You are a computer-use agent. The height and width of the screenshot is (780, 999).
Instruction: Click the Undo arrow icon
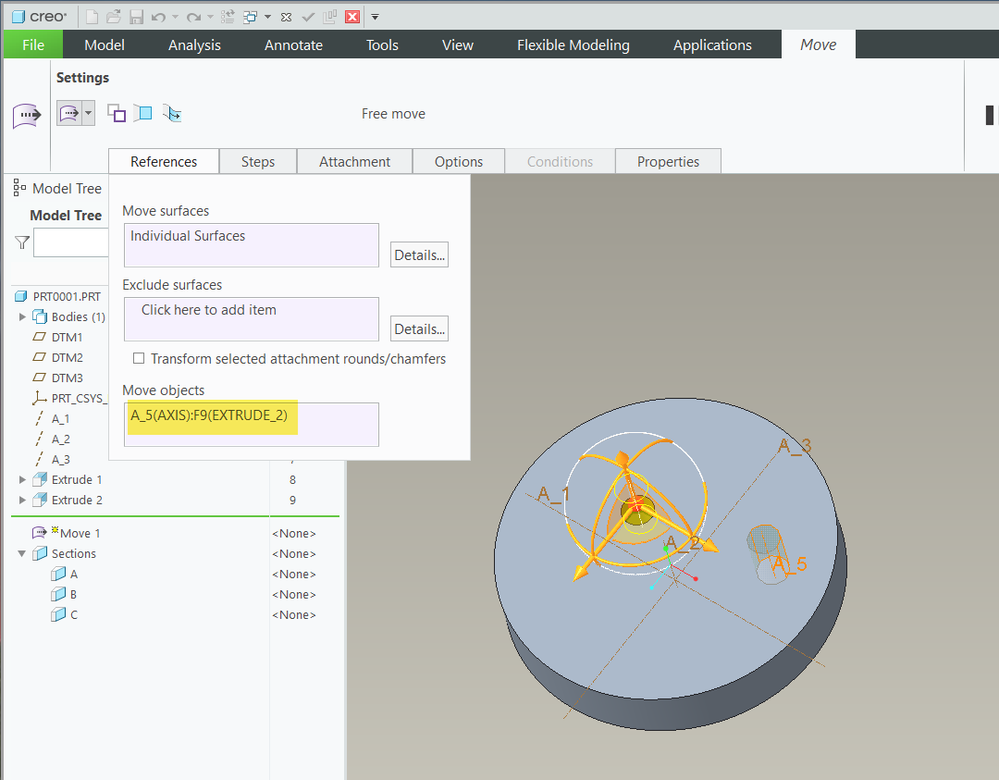159,17
